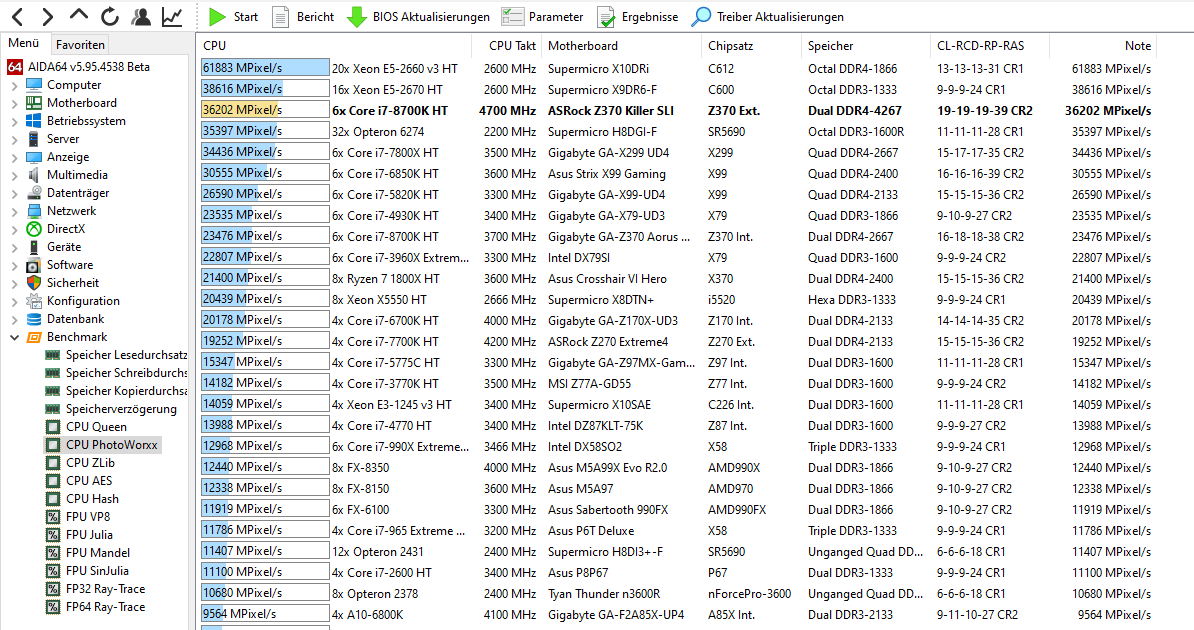Click the Ergebnisse toolbar icon
This screenshot has height=630, width=1194.
[605, 16]
